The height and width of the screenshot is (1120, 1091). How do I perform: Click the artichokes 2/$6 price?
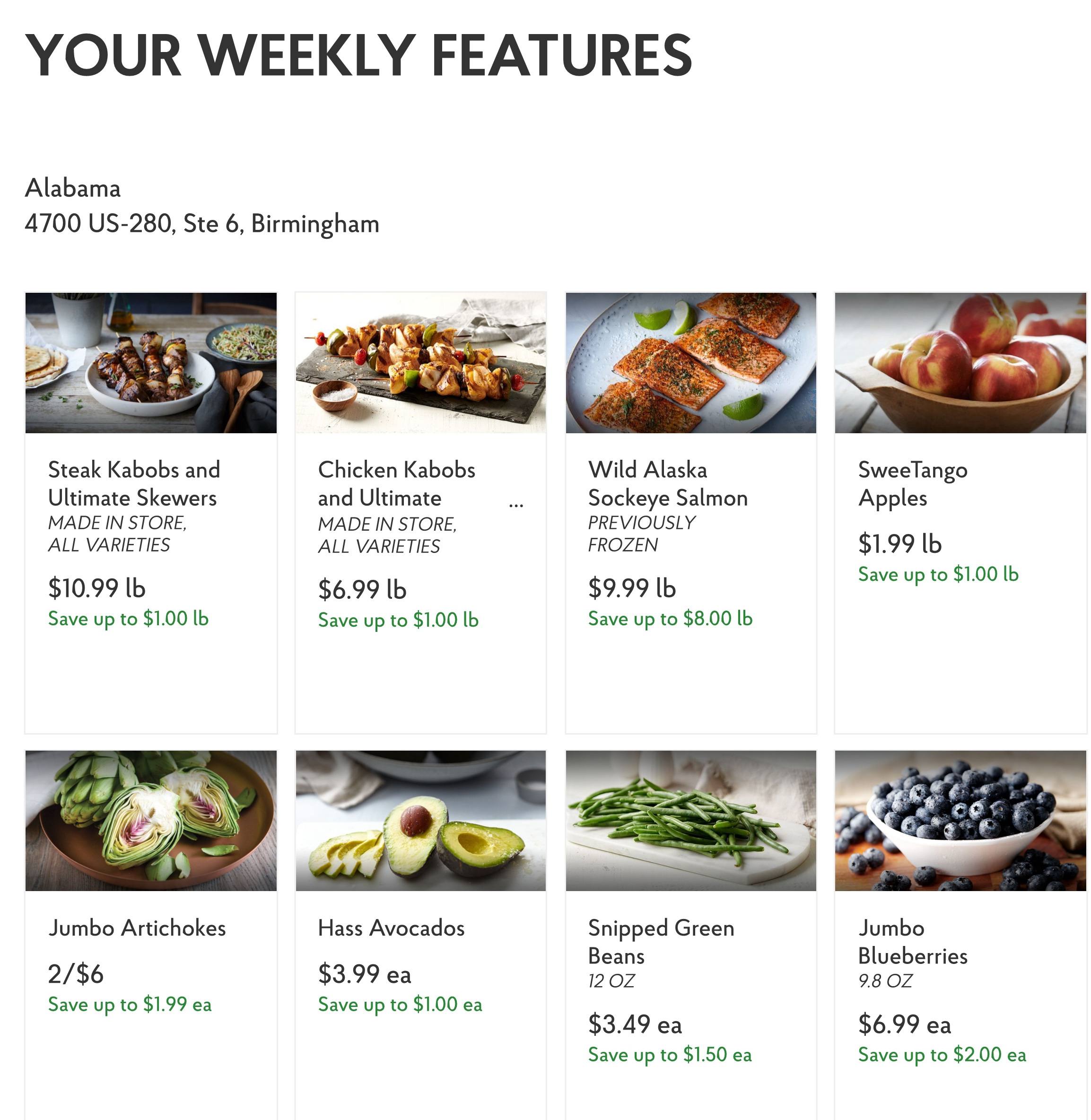(76, 974)
